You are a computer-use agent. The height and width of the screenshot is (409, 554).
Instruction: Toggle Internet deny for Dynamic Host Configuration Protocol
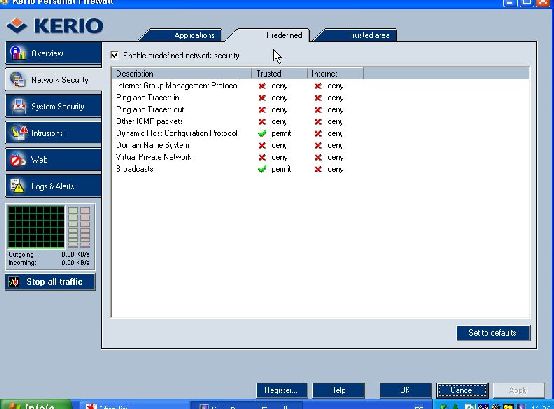pyautogui.click(x=318, y=134)
